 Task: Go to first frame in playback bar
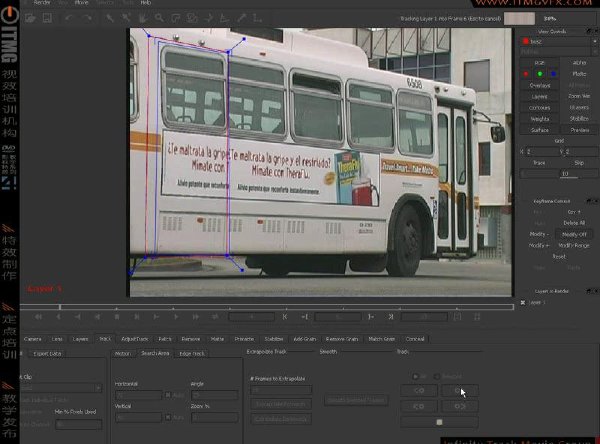38,317
